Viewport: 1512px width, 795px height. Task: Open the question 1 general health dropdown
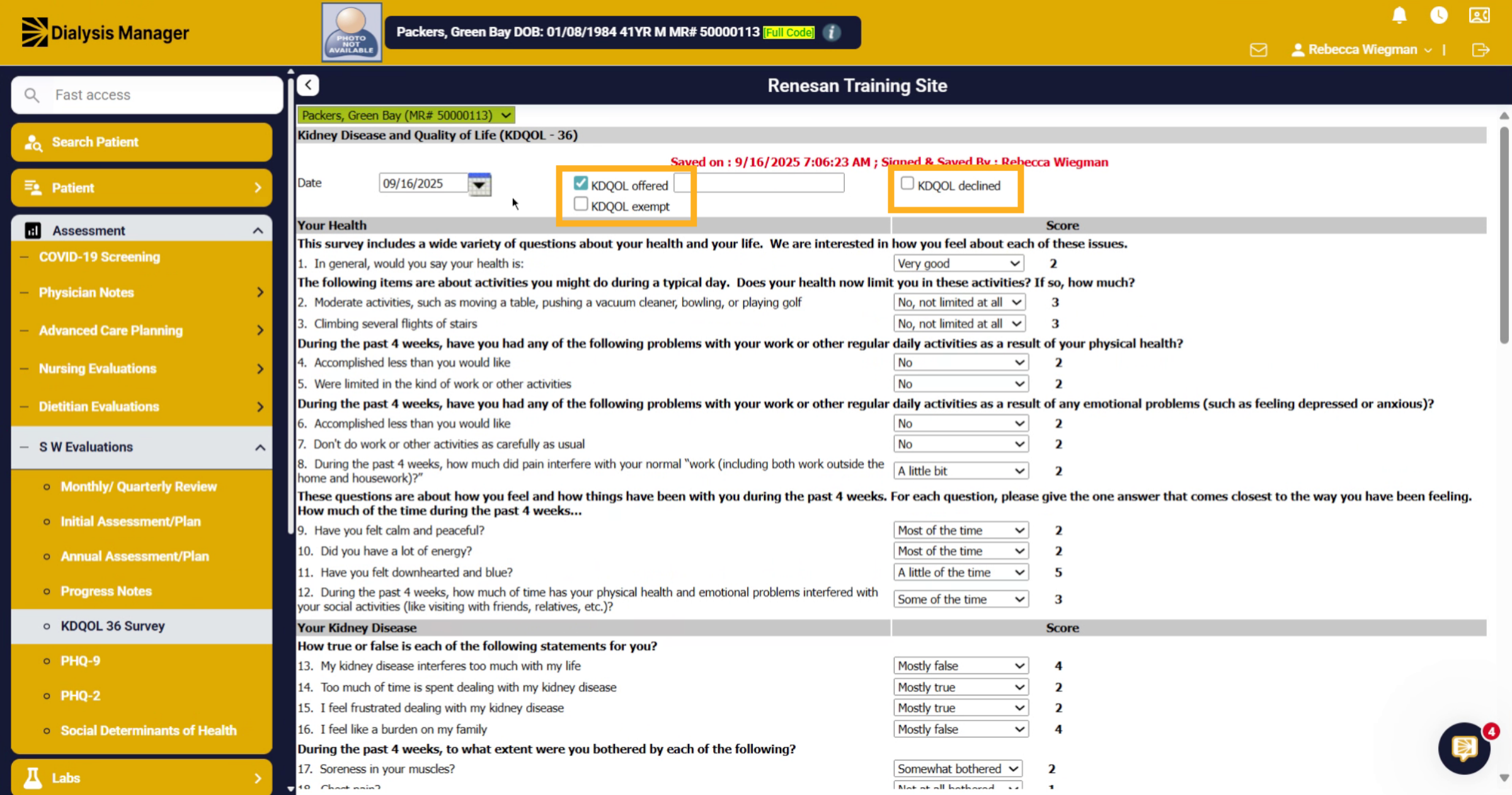coord(958,263)
